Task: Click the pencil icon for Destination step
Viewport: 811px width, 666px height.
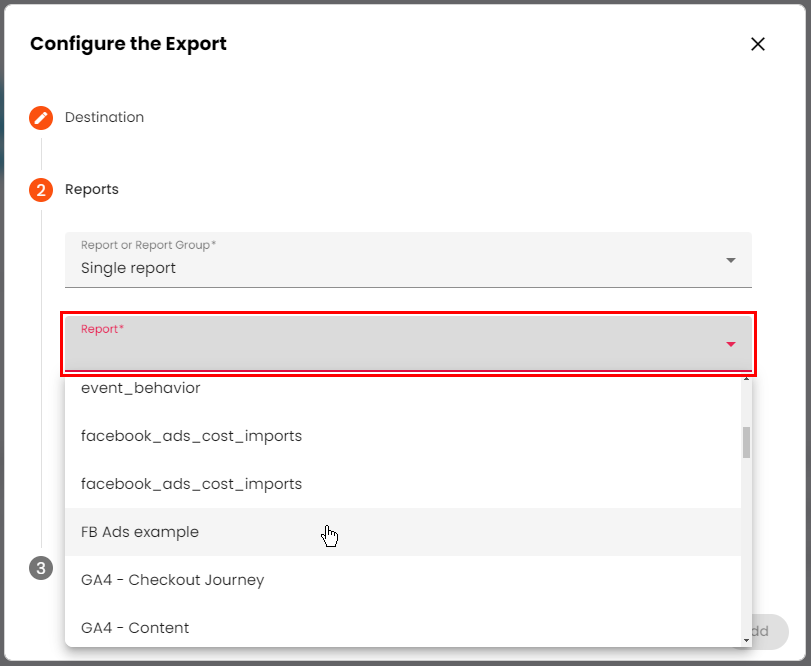Action: (41, 118)
